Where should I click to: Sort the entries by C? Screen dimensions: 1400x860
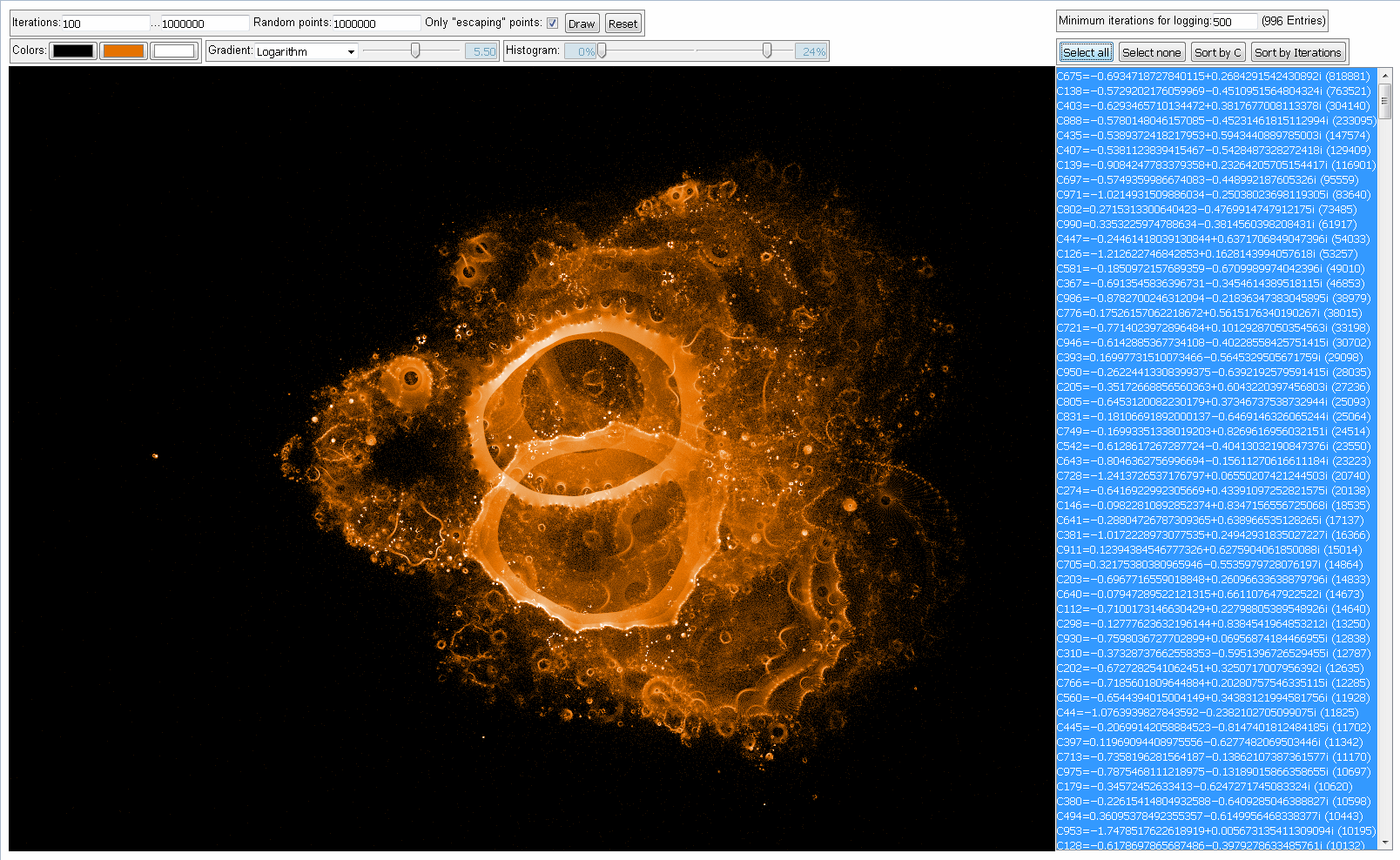1218,52
